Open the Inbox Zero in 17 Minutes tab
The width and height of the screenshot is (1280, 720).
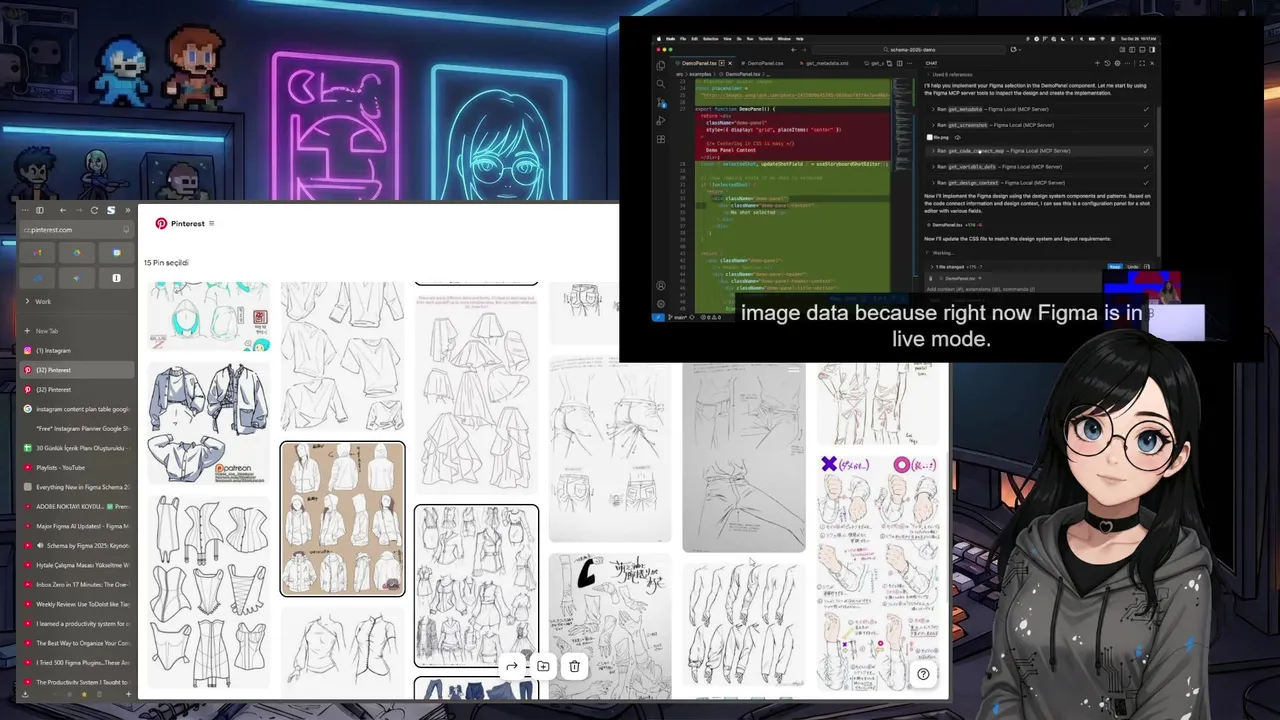pos(76,584)
